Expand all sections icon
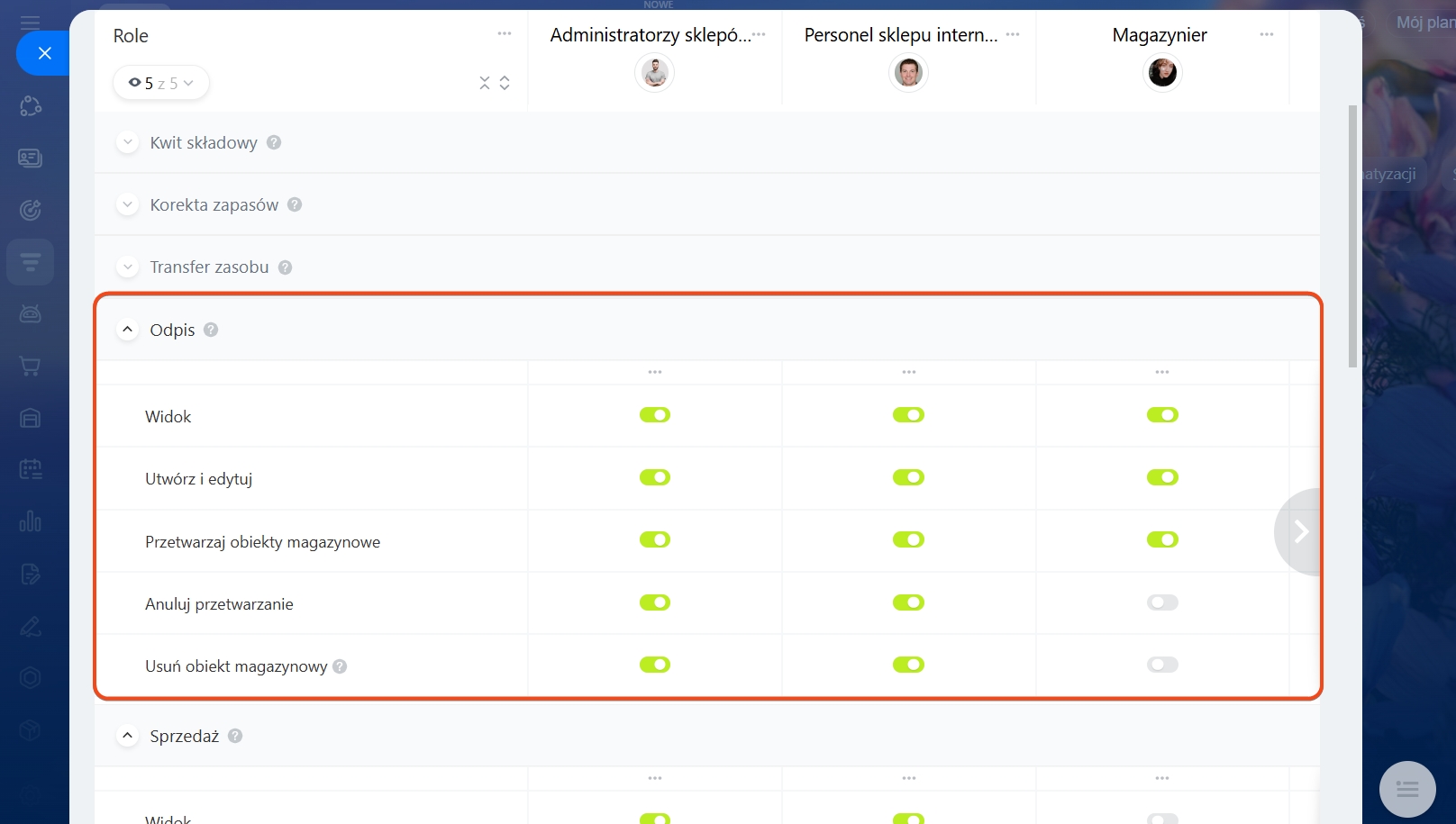 pos(505,83)
